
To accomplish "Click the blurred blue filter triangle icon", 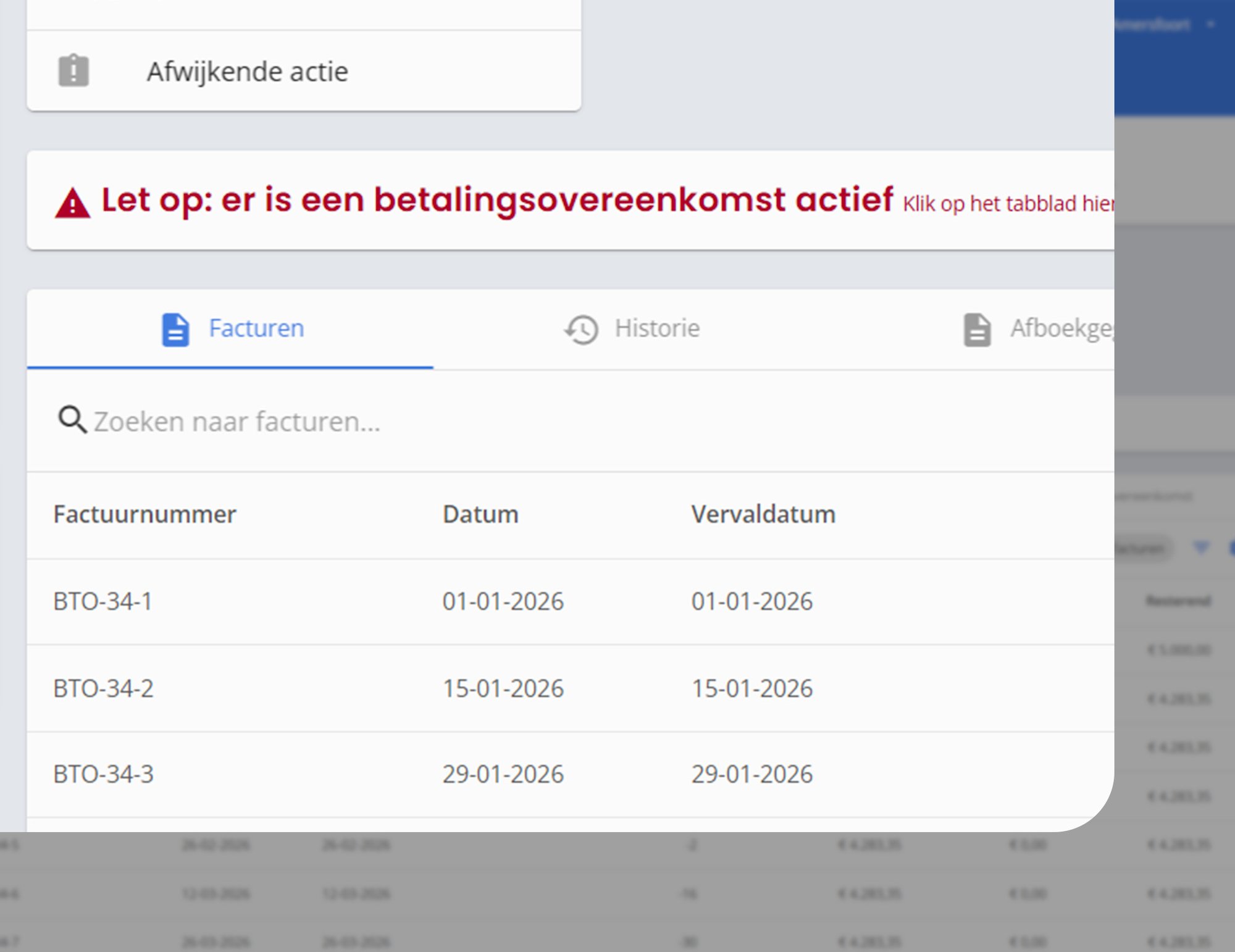I will [1200, 547].
